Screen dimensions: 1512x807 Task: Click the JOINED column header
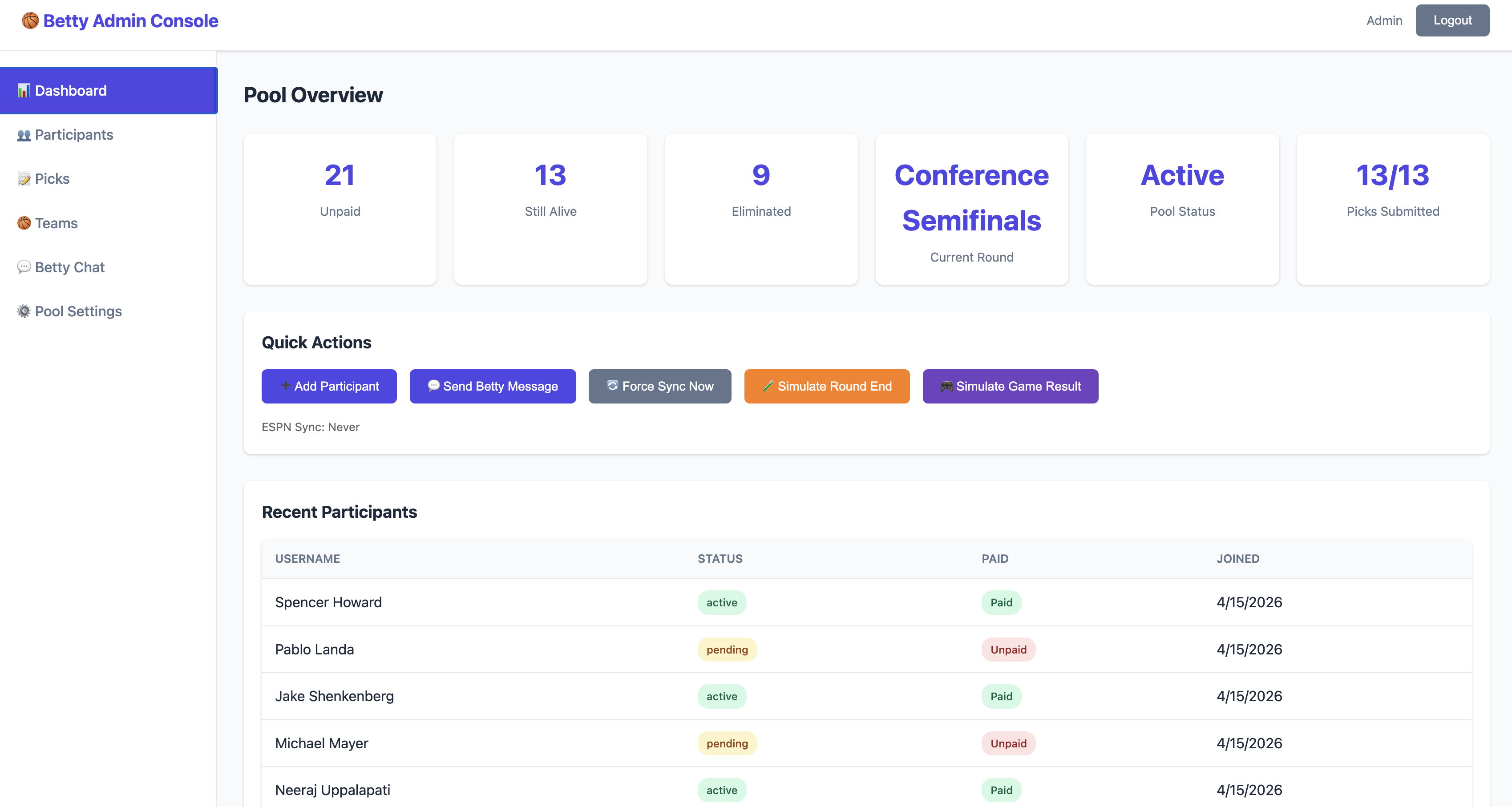click(1238, 559)
